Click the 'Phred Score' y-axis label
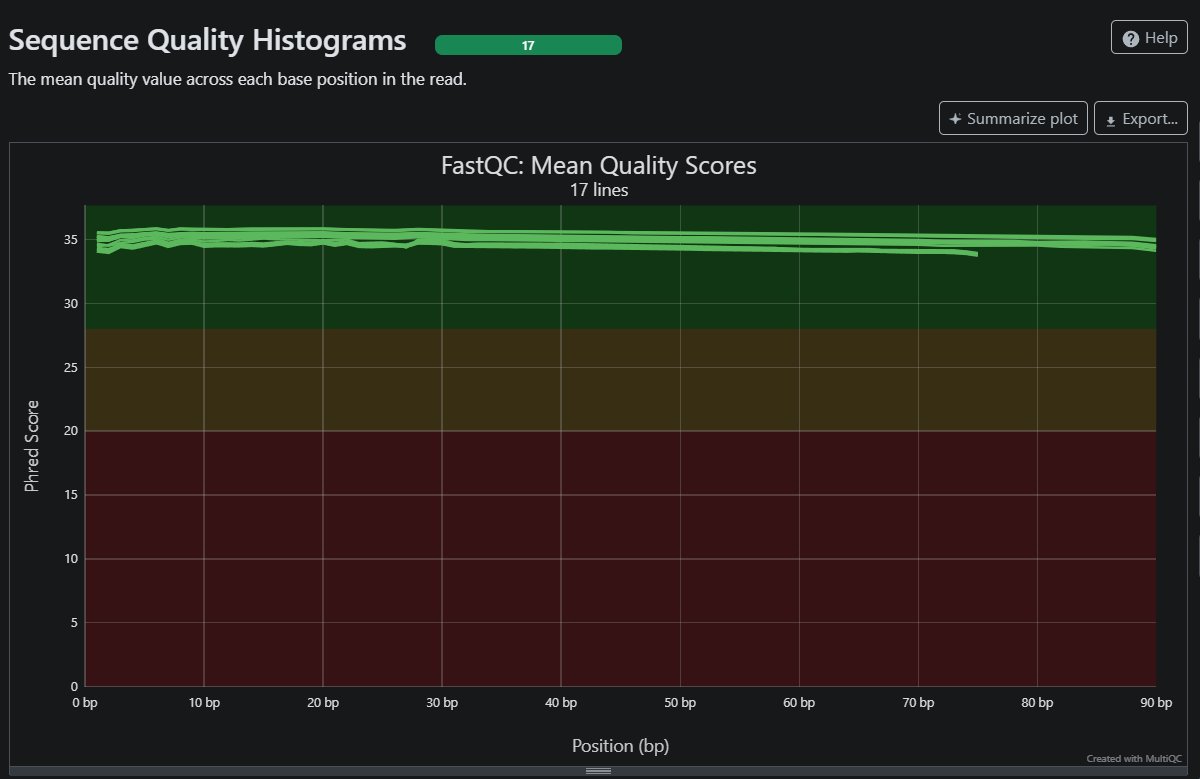 click(32, 446)
